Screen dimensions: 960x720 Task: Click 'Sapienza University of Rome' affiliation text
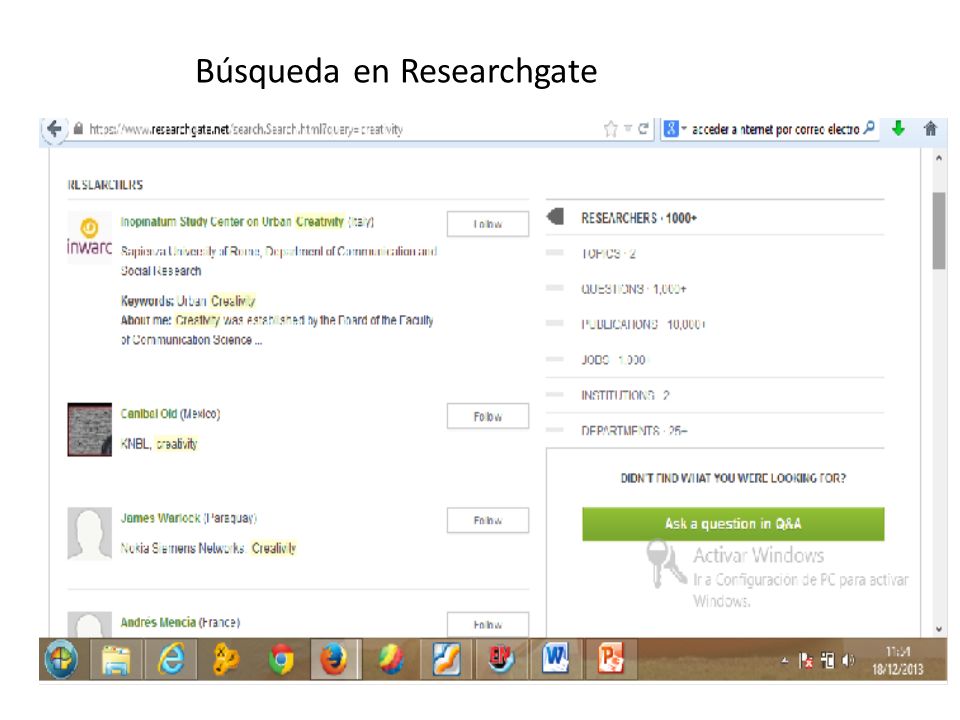click(191, 252)
